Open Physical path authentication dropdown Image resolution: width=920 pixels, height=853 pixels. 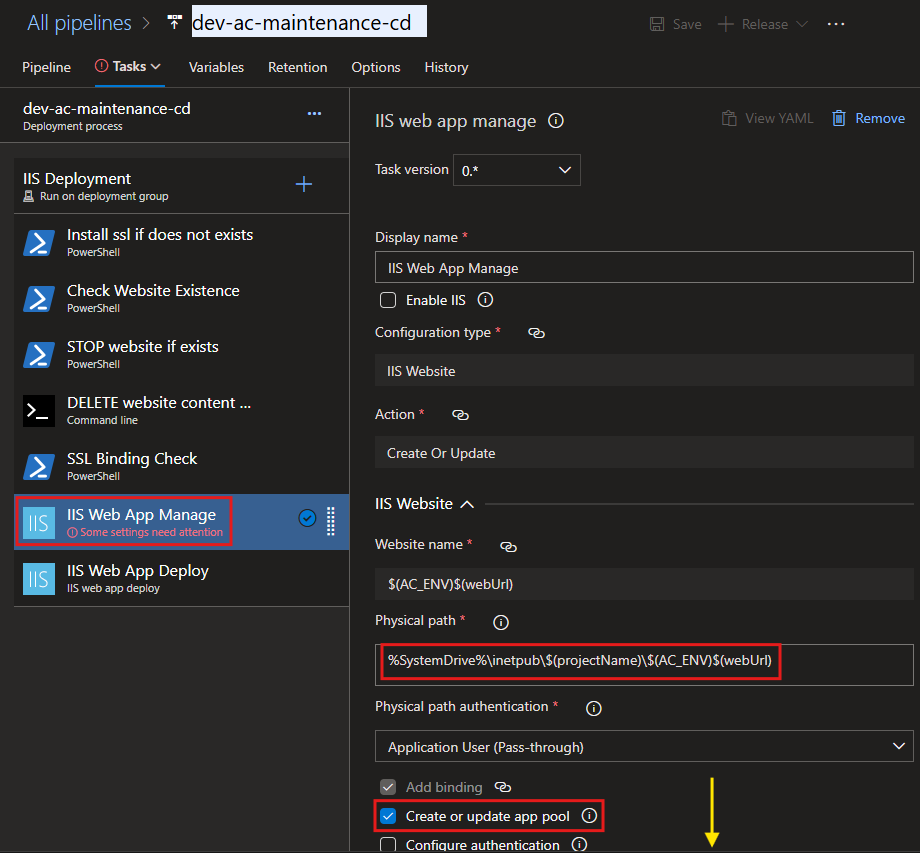coord(644,746)
